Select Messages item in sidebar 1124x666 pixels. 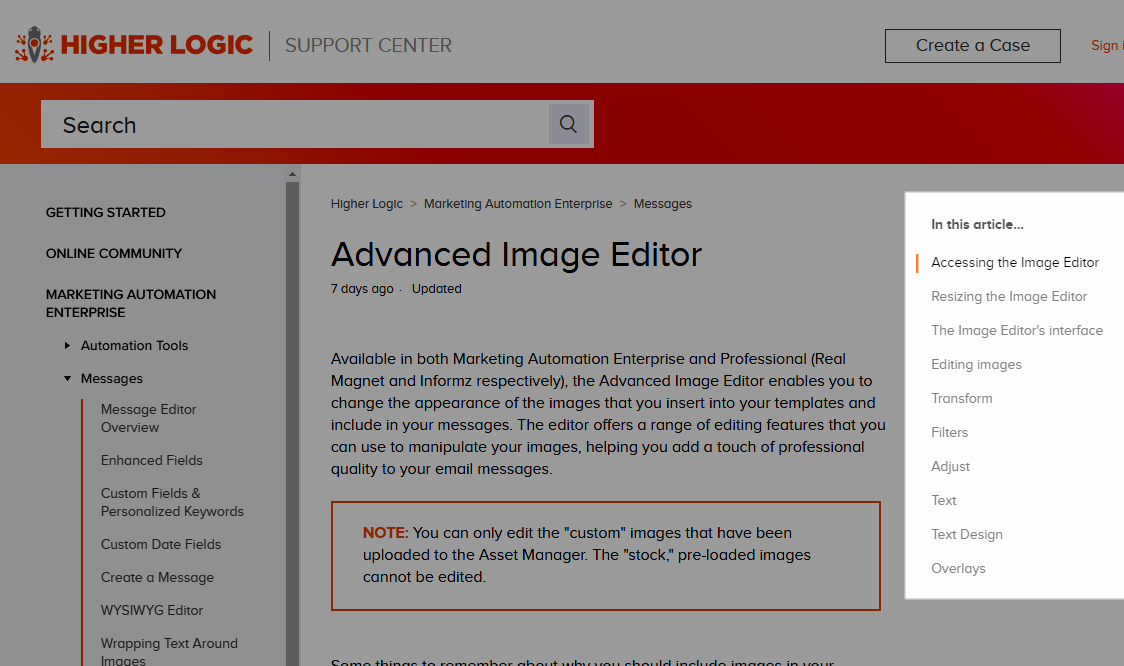tap(112, 379)
